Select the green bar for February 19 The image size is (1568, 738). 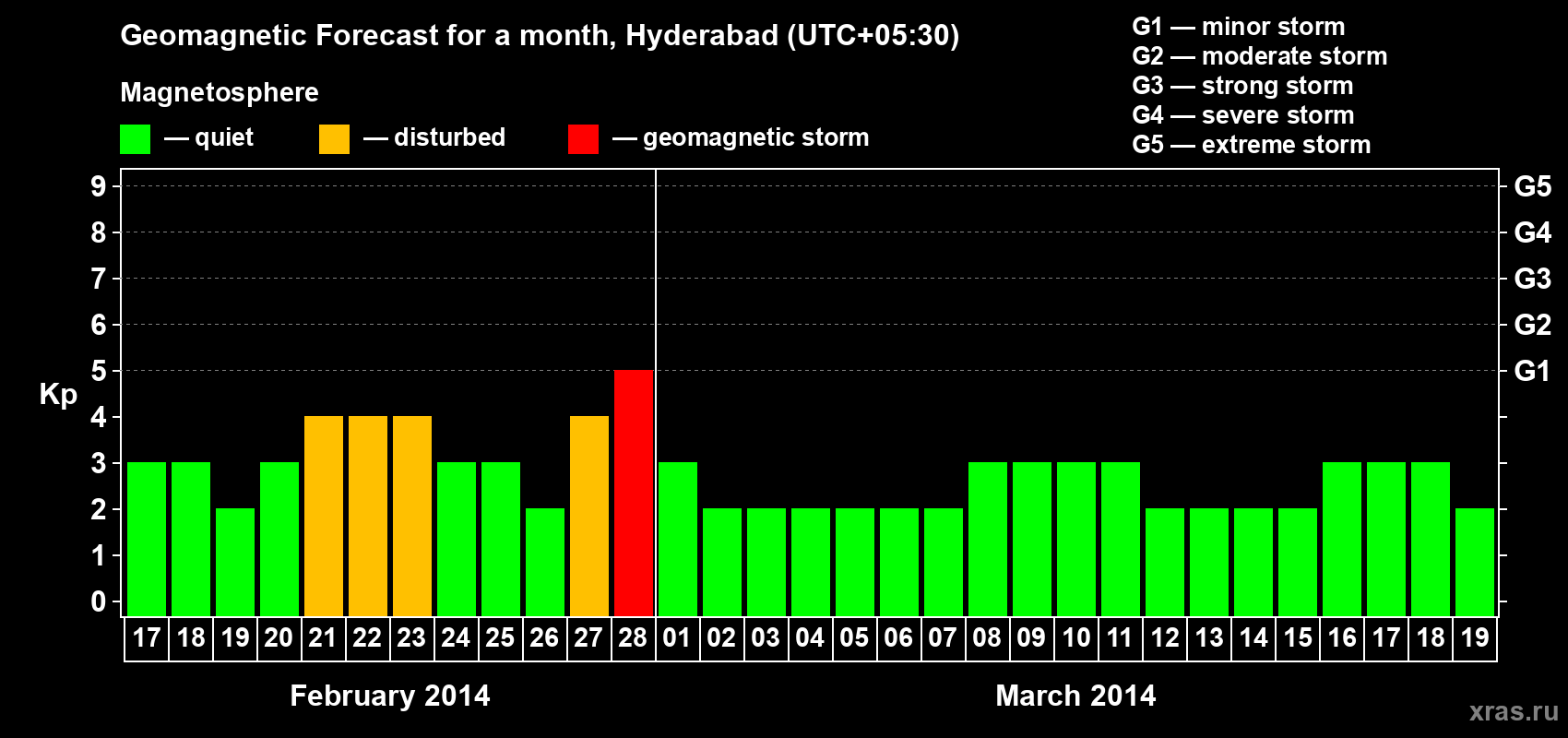click(235, 562)
